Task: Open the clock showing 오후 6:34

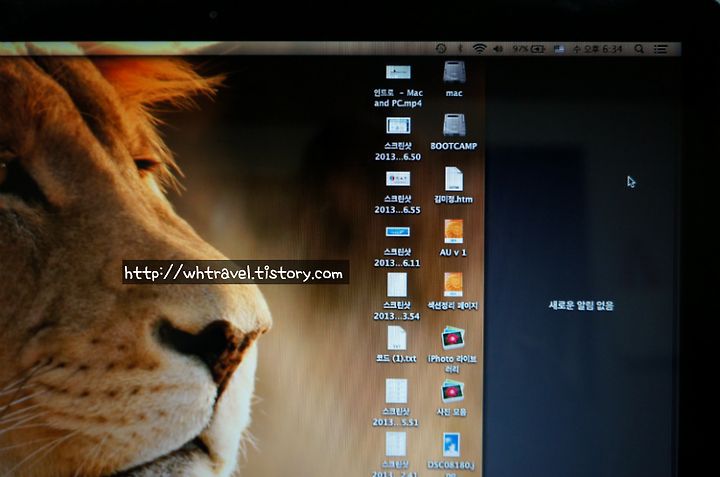Action: coord(597,49)
